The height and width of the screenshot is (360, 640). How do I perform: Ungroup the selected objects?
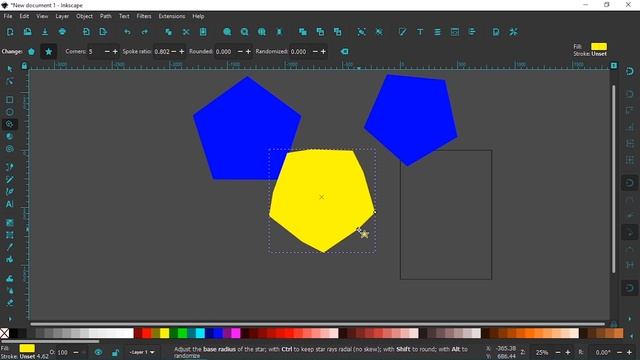click(x=379, y=32)
